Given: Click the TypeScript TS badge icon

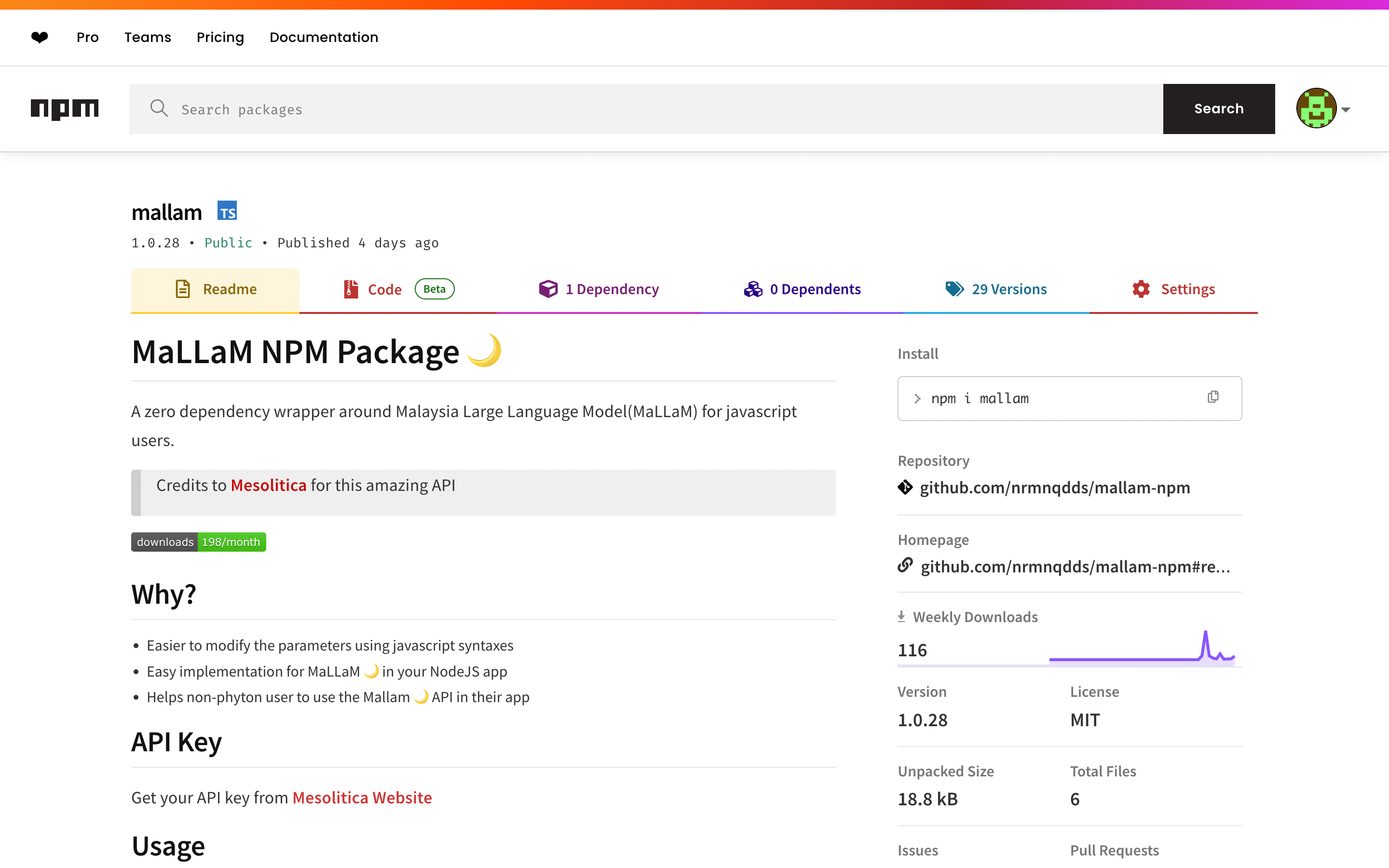Looking at the screenshot, I should coord(227,211).
